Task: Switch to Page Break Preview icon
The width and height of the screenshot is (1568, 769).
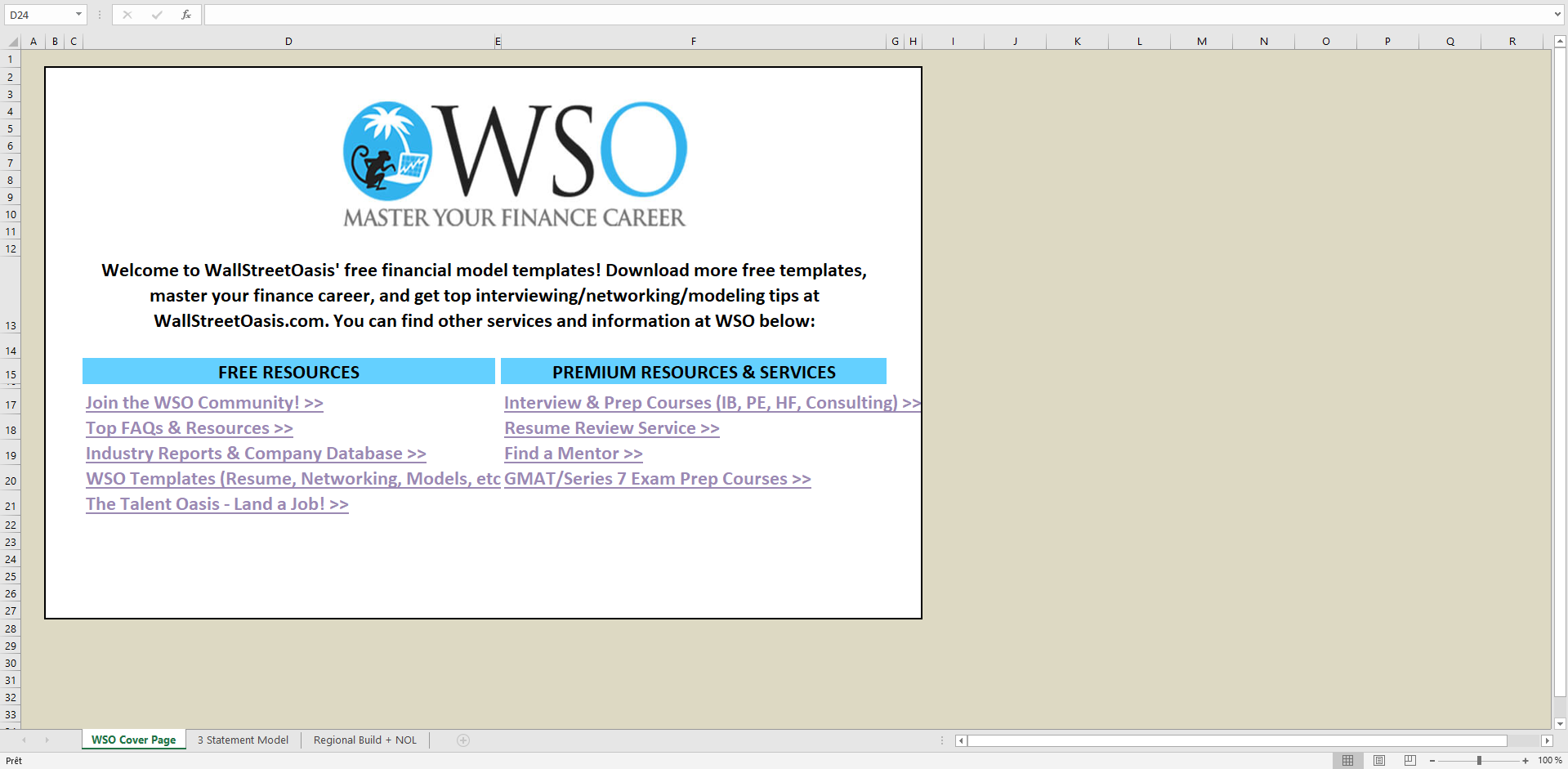Action: [x=1410, y=761]
